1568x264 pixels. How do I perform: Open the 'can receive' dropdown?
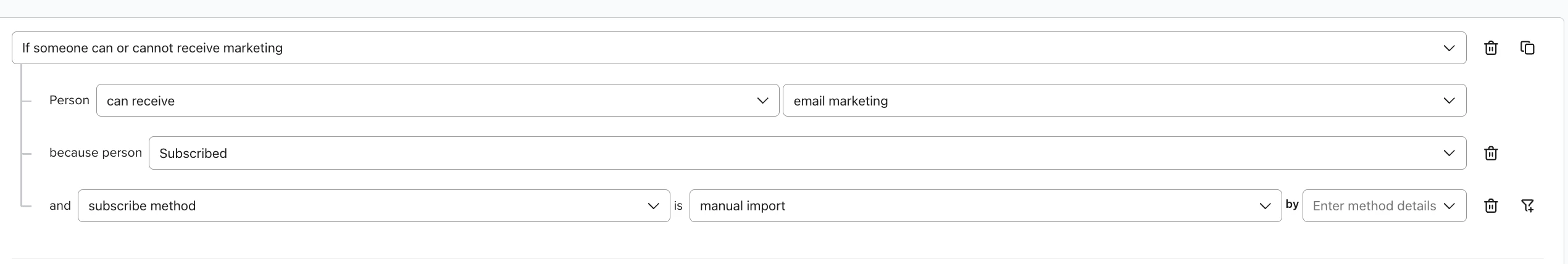click(438, 101)
